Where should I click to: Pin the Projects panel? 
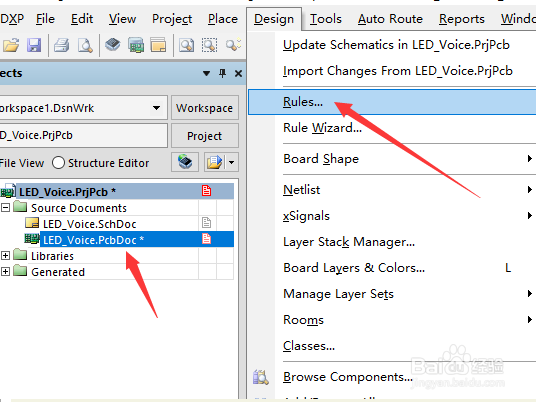coord(223,73)
